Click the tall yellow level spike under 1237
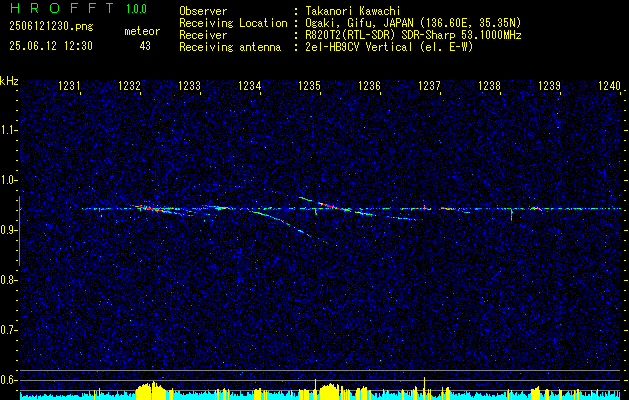The width and height of the screenshot is (629, 400). click(424, 388)
